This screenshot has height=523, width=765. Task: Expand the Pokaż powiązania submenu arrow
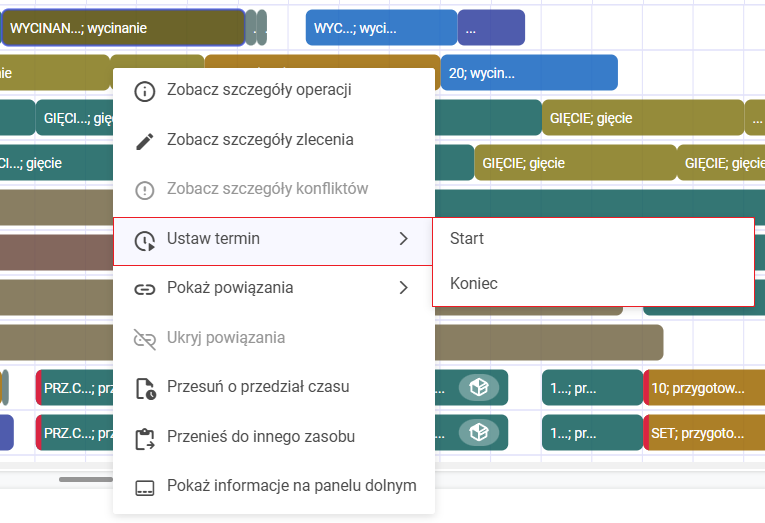[x=404, y=288]
